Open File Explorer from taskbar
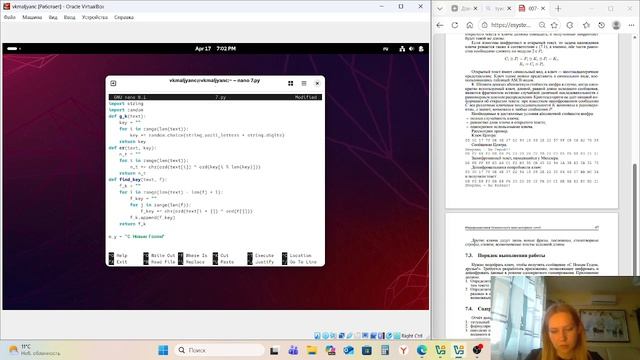This screenshot has height=360, width=640. point(312,350)
